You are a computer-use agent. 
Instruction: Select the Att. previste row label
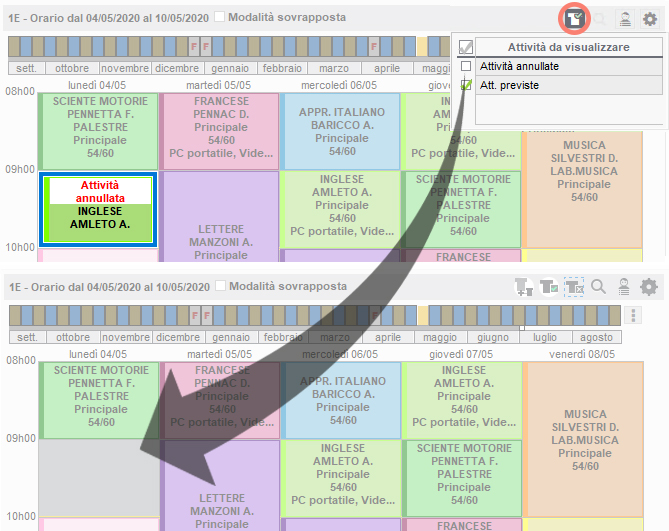click(509, 85)
